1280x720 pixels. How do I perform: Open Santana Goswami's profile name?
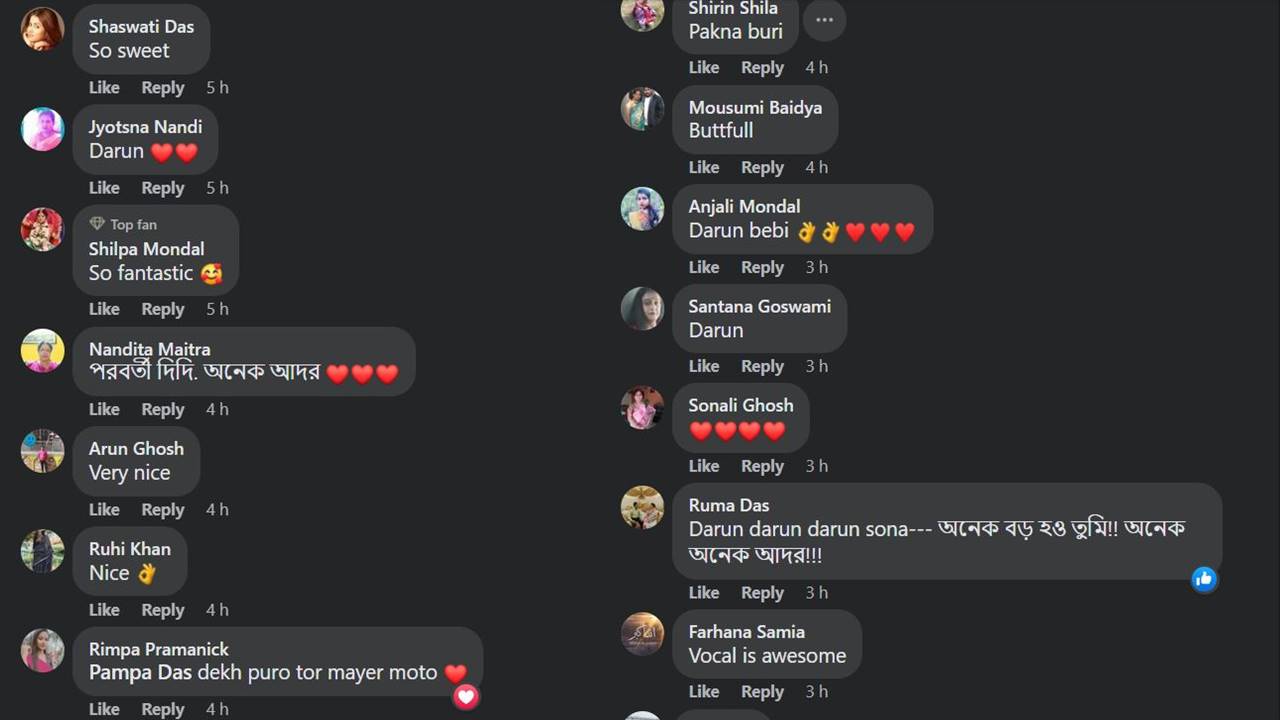(760, 306)
